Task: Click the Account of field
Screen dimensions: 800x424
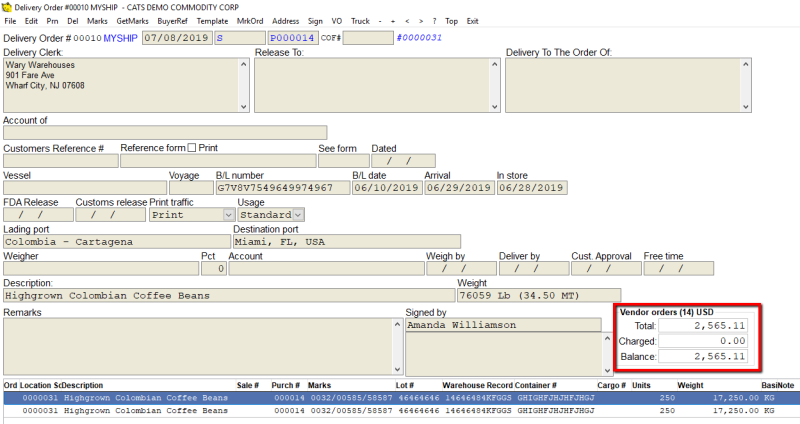Action: (x=165, y=133)
